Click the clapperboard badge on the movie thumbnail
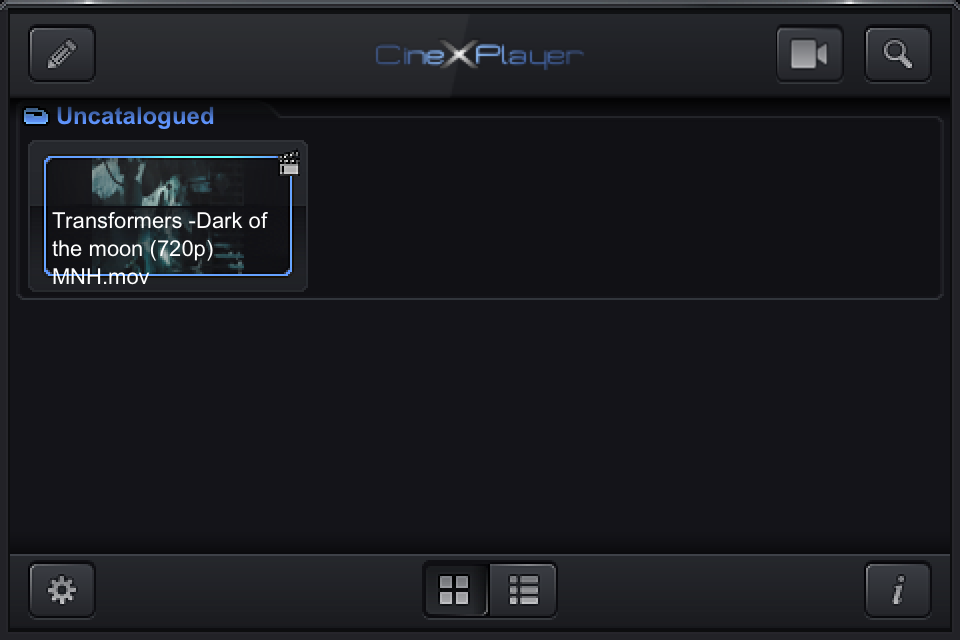This screenshot has height=640, width=960. click(x=289, y=164)
